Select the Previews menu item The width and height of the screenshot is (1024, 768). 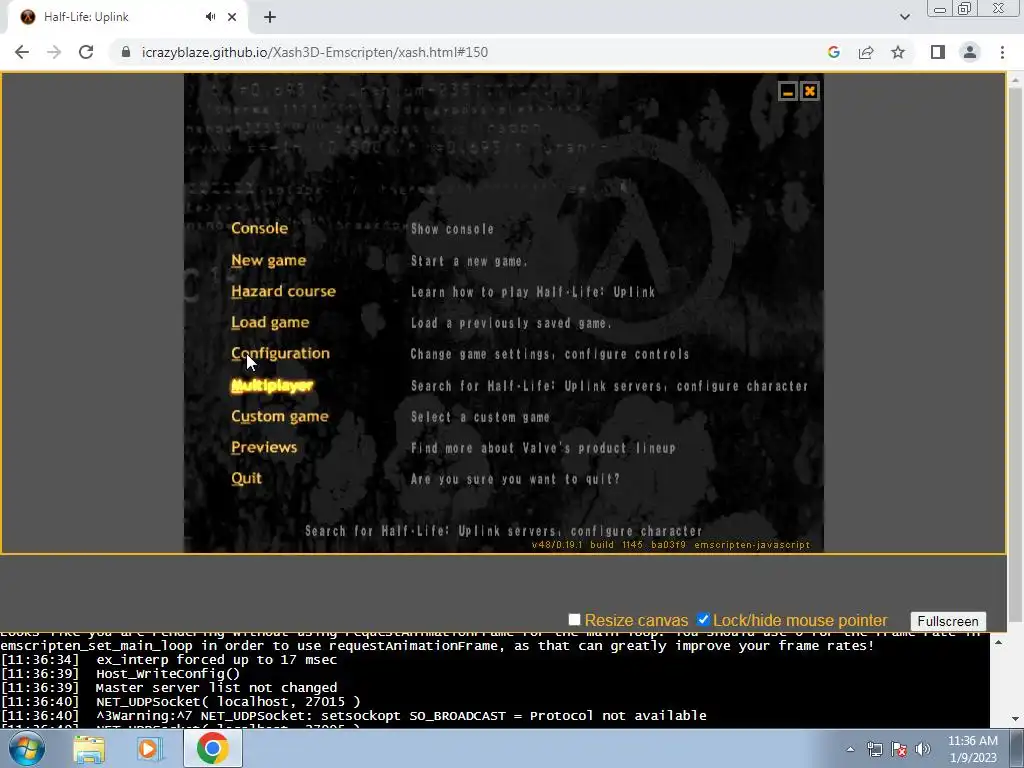pyautogui.click(x=264, y=447)
